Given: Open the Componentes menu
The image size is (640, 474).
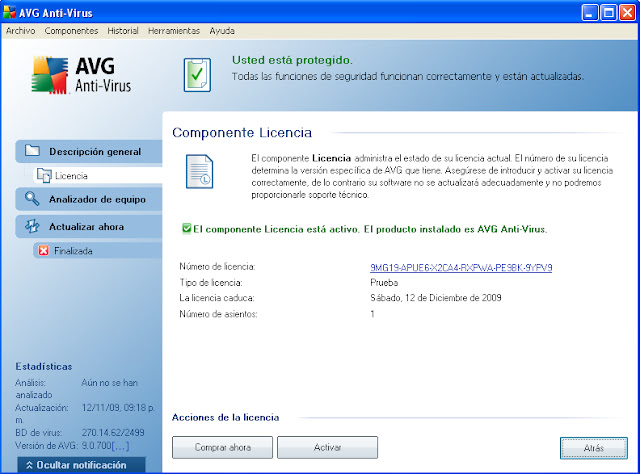Looking at the screenshot, I should [71, 31].
